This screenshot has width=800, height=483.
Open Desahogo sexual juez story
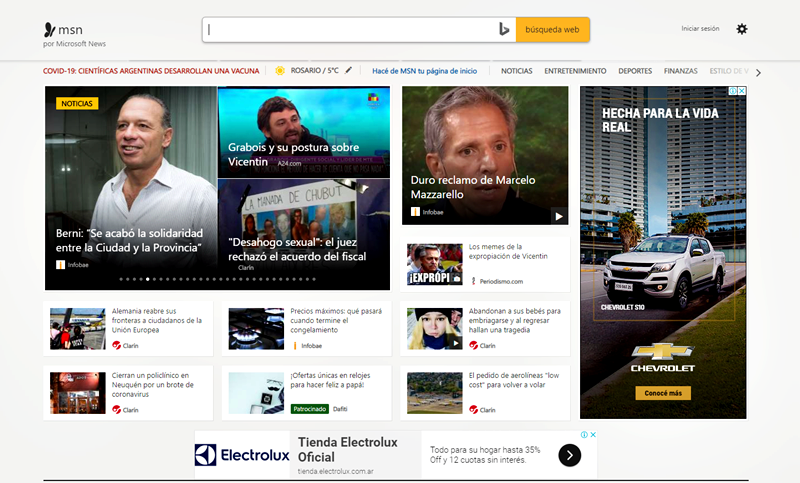click(x=297, y=249)
